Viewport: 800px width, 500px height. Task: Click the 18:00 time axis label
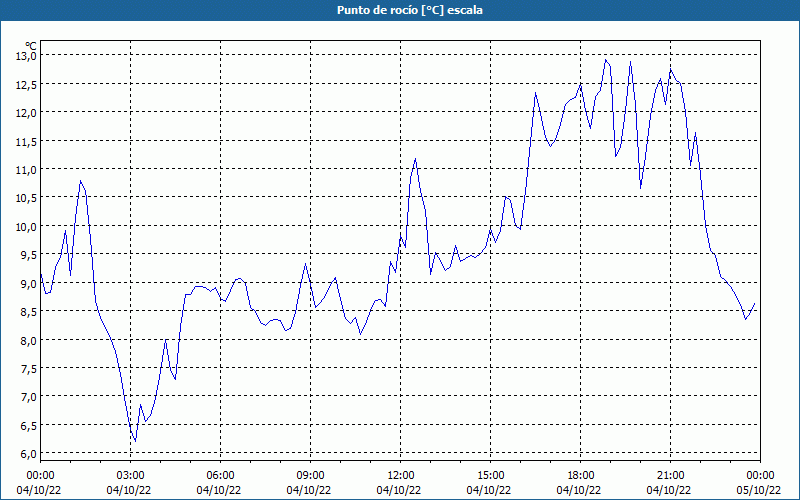pos(581,476)
